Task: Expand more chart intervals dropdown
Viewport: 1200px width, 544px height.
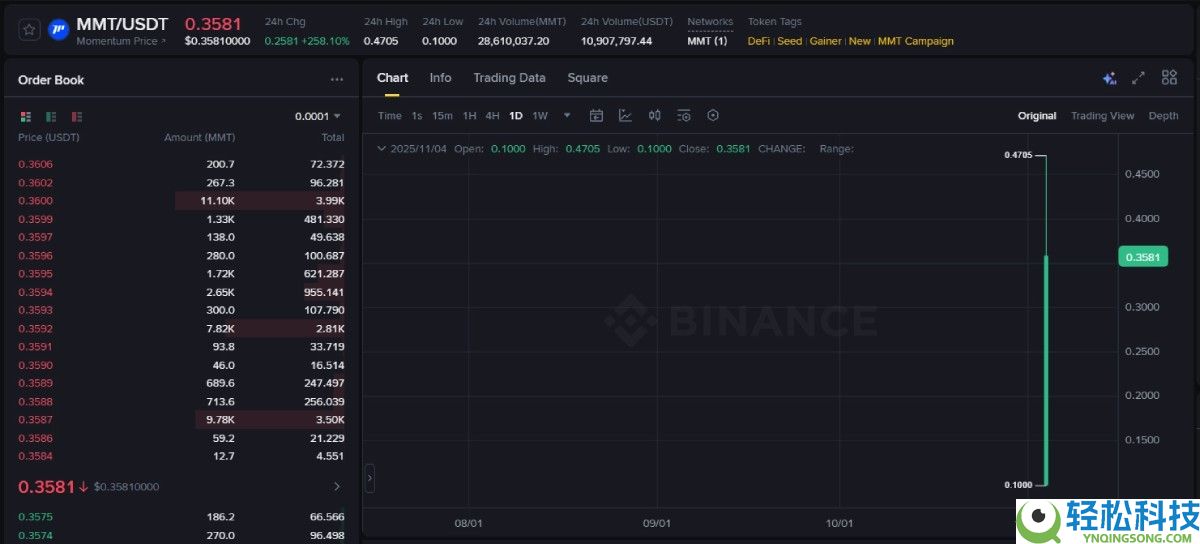Action: tap(567, 115)
